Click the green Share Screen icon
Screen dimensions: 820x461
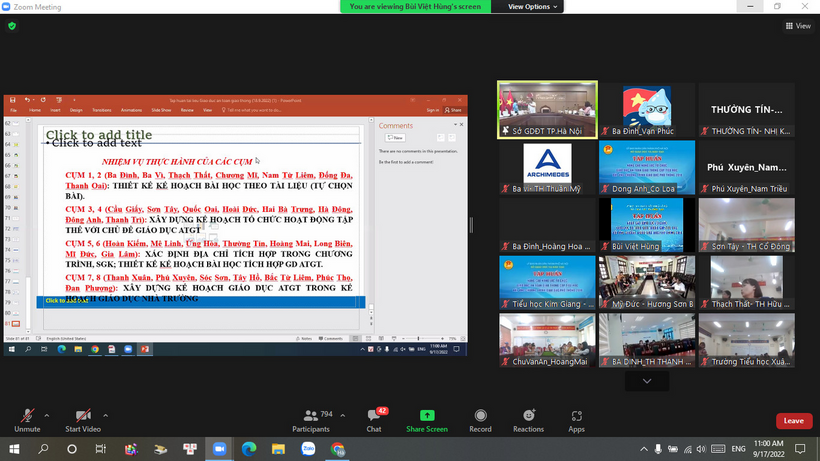(x=427, y=415)
